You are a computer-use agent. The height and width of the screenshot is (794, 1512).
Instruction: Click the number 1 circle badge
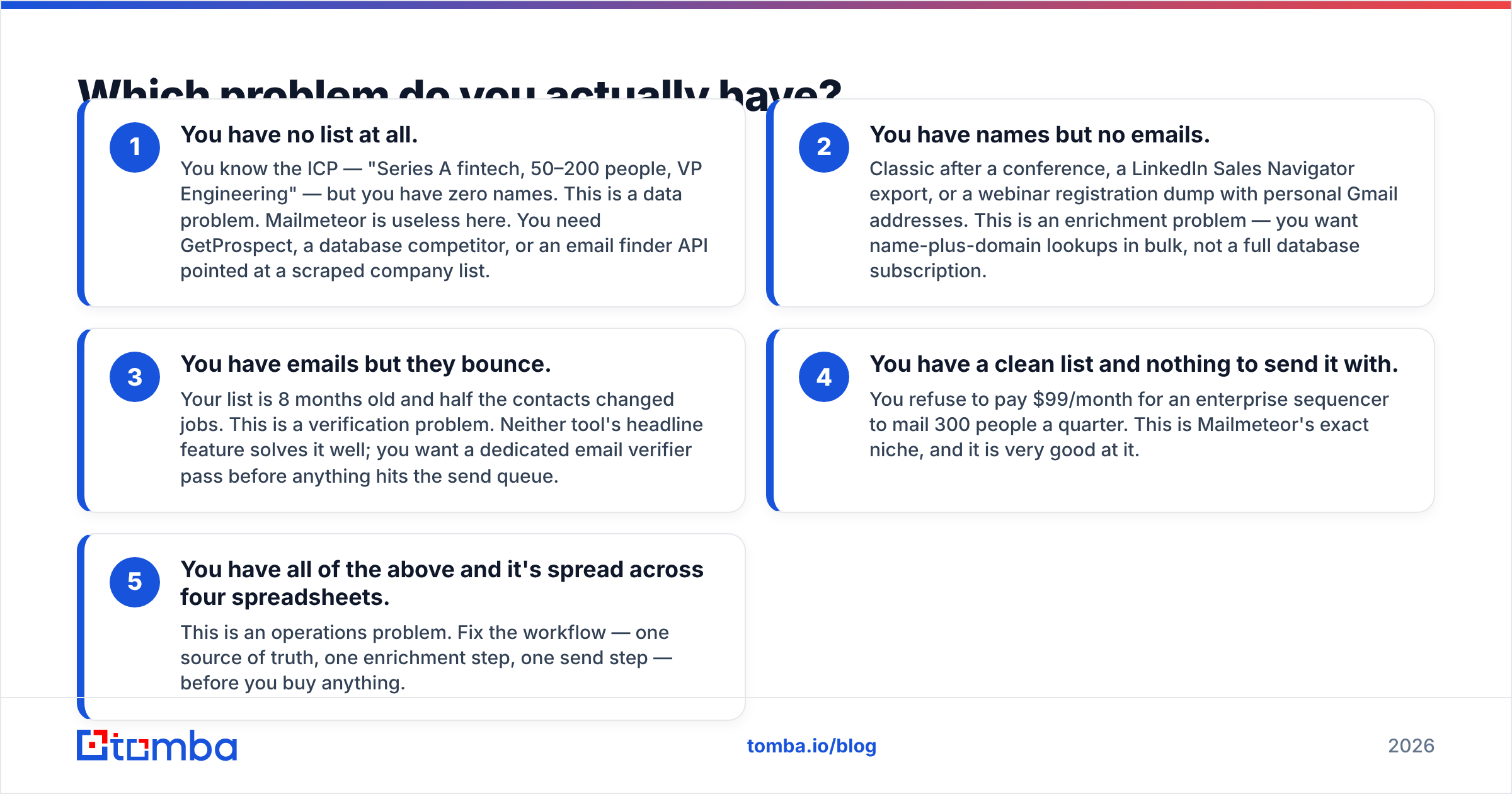pyautogui.click(x=135, y=147)
